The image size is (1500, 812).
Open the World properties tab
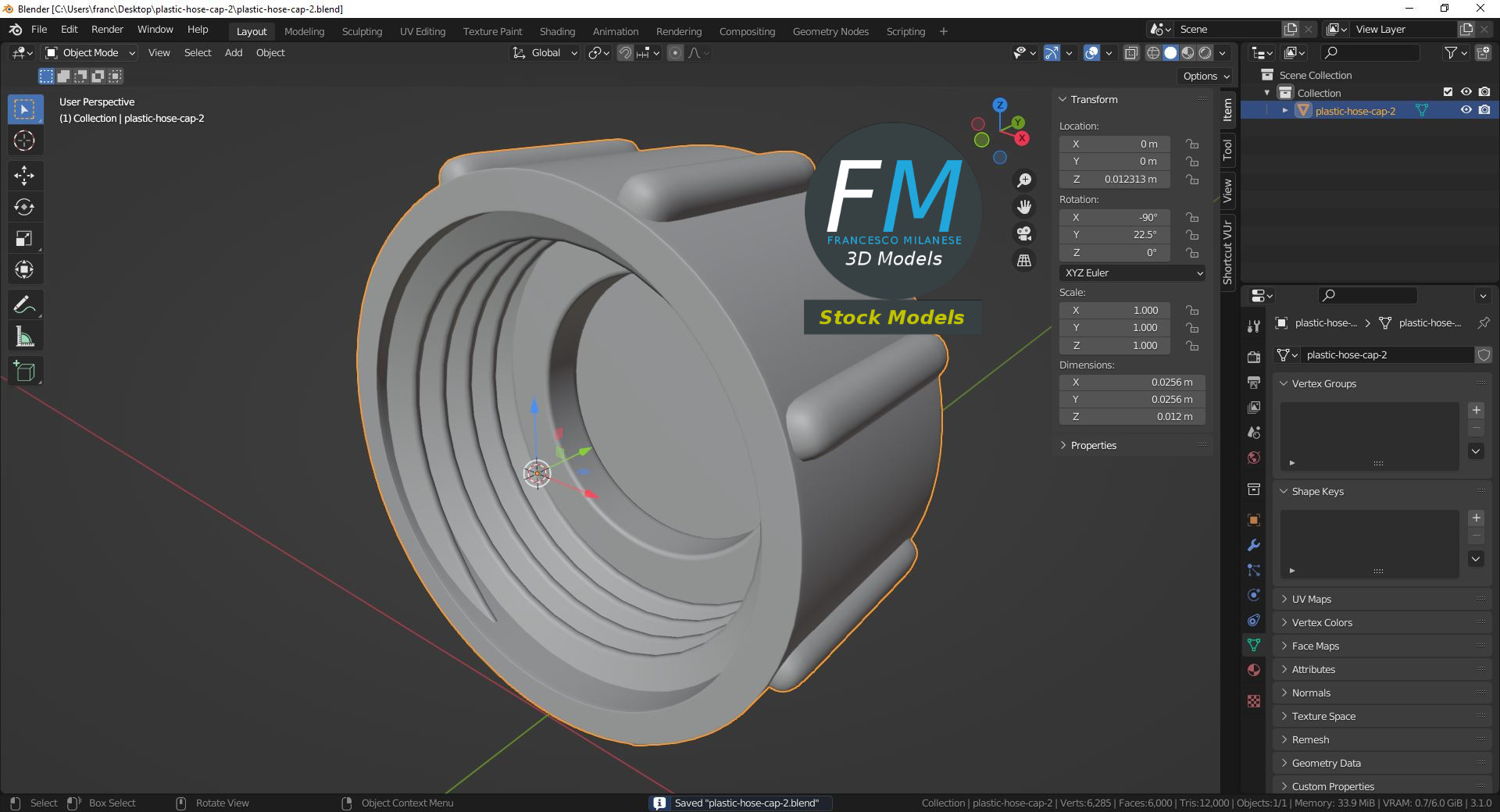[1254, 457]
